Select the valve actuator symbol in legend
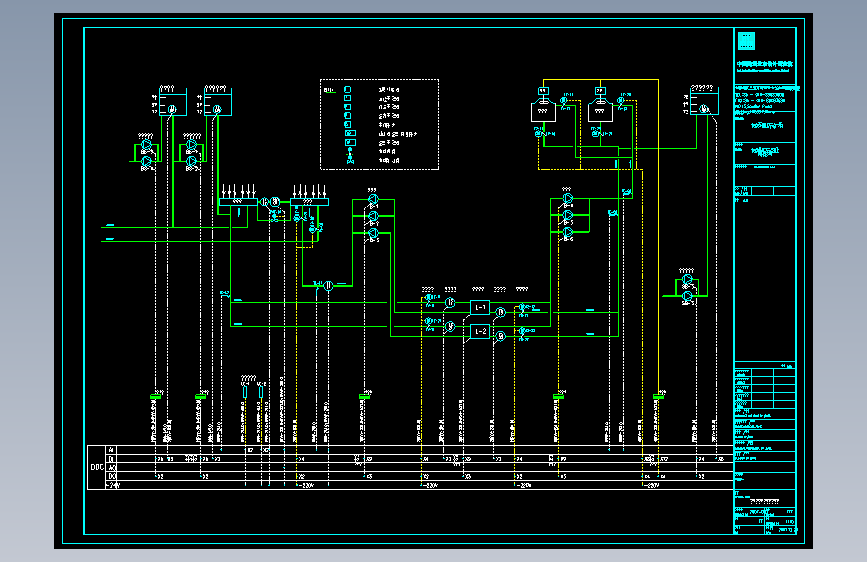867x562 pixels. tap(350, 156)
